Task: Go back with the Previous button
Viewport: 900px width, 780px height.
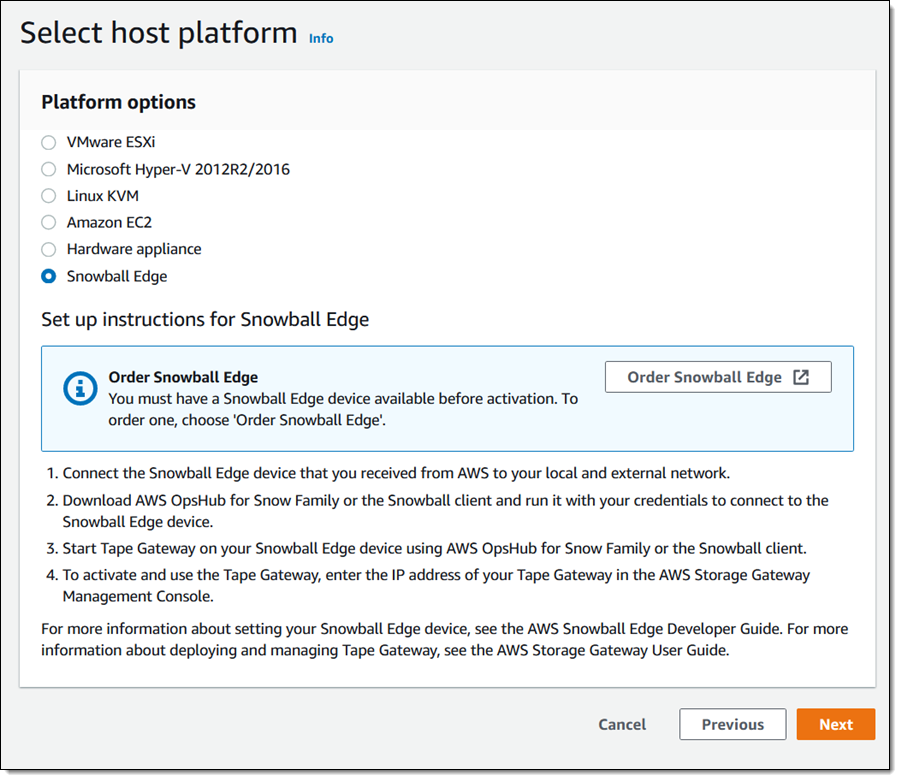Action: tap(732, 725)
